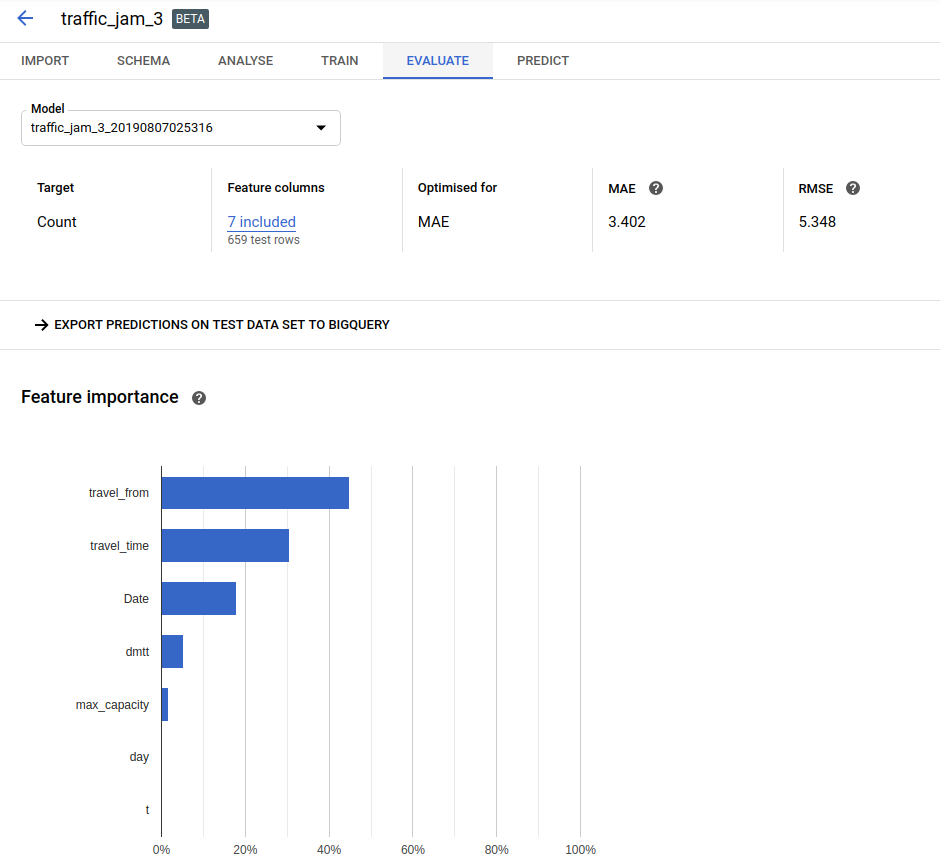Image resolution: width=940 pixels, height=865 pixels.
Task: Open the 7 included feature columns link
Action: [261, 222]
